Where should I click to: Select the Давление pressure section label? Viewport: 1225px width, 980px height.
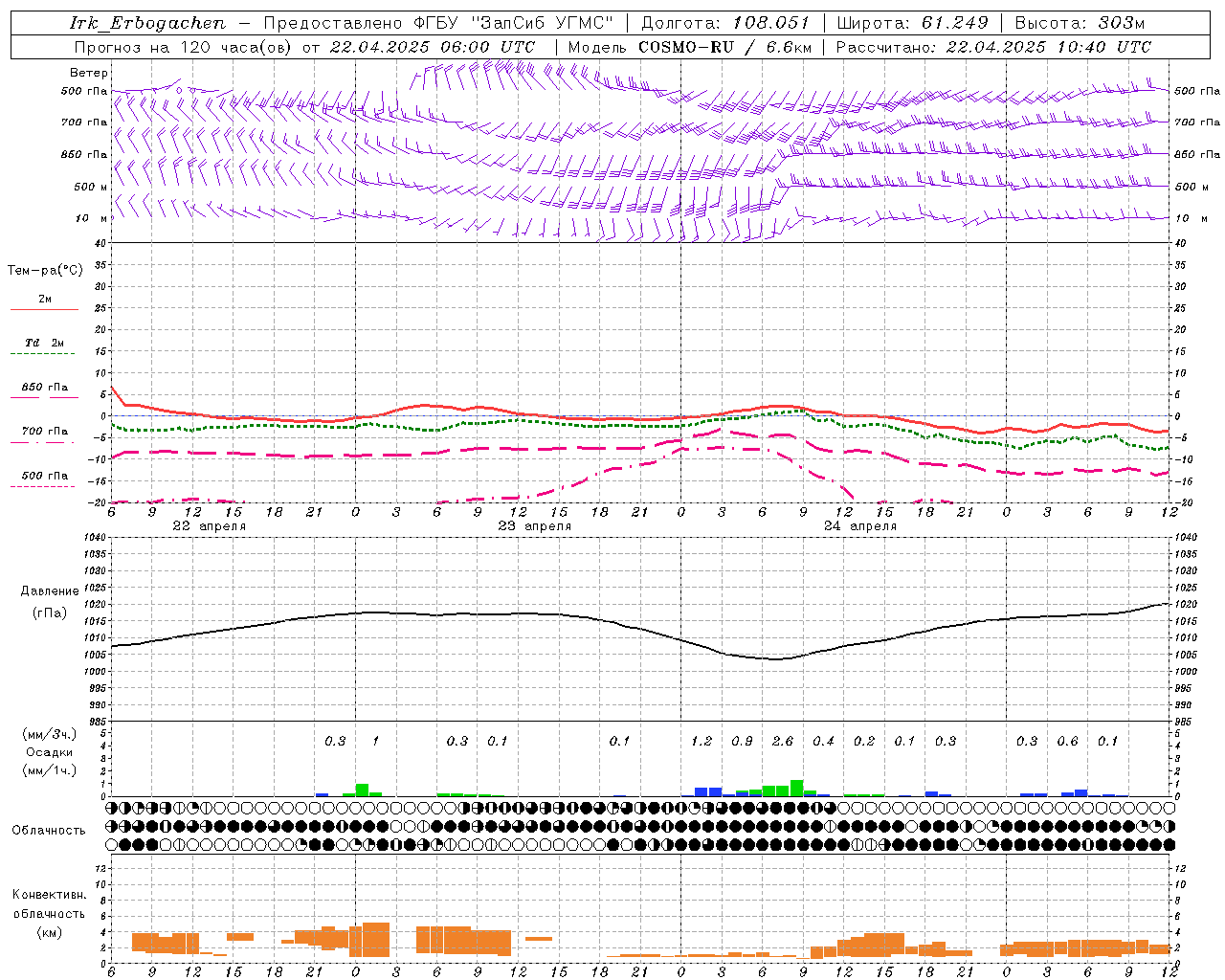50,591
